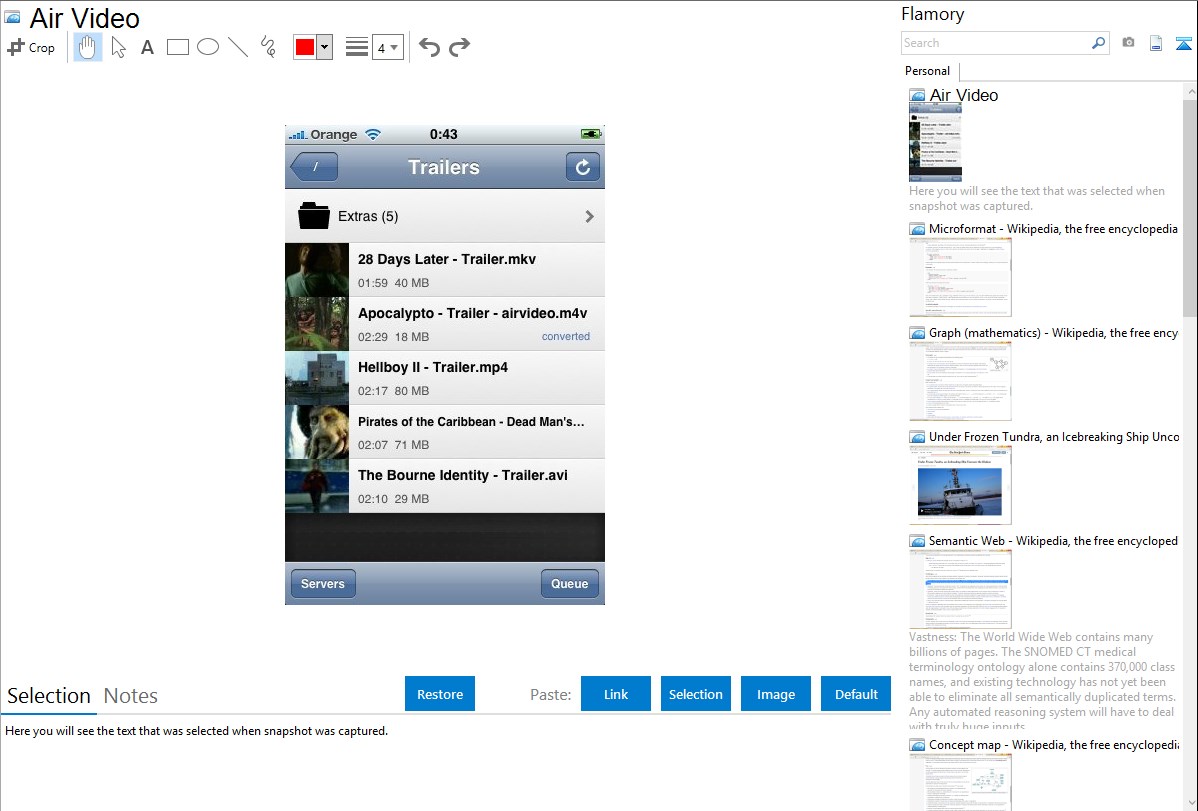This screenshot has width=1198, height=811.
Task: Click the line thickness icon
Action: point(357,47)
